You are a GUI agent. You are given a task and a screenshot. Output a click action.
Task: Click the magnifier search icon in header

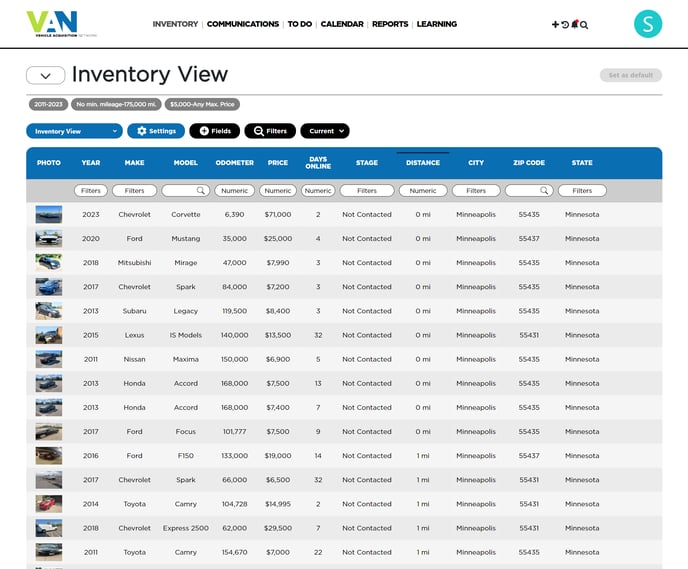[584, 25]
